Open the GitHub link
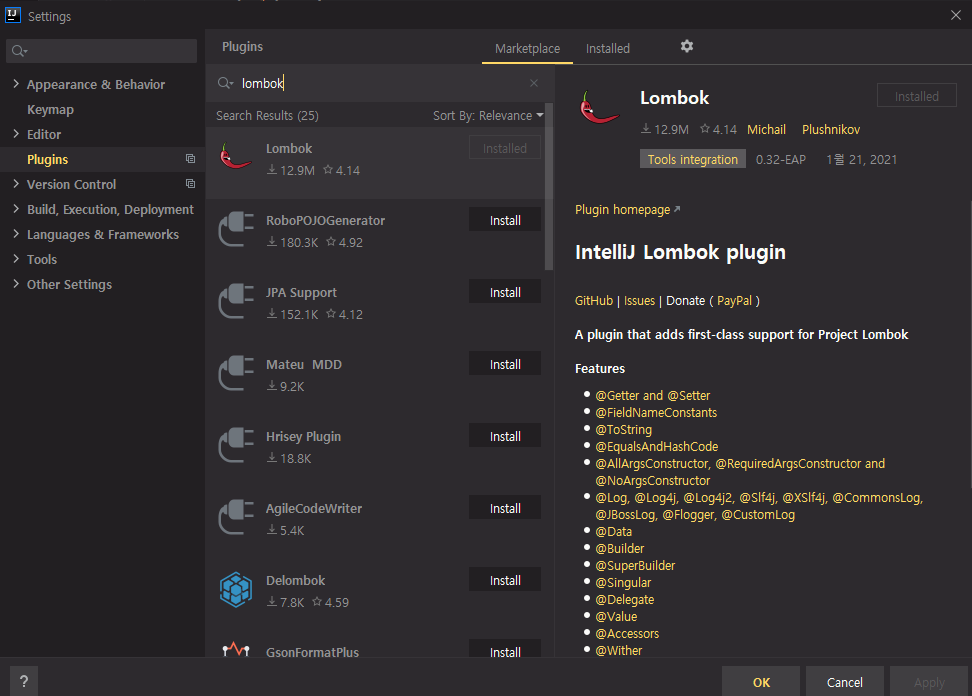This screenshot has height=696, width=972. [x=593, y=301]
